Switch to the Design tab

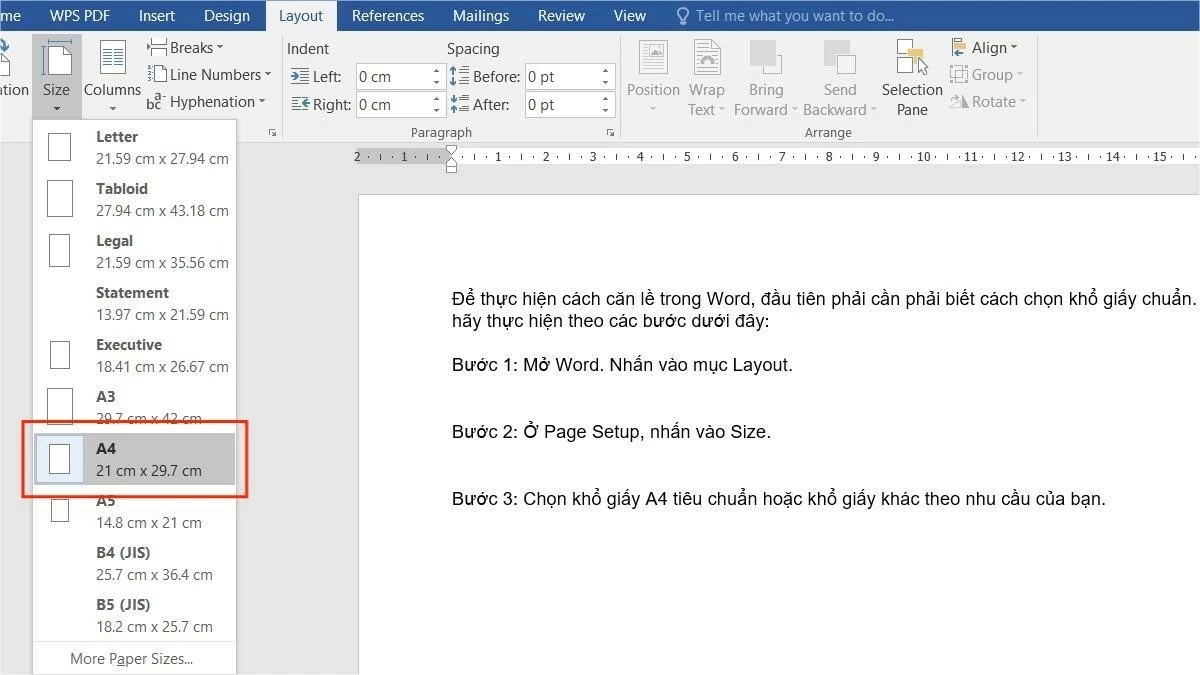click(x=226, y=15)
